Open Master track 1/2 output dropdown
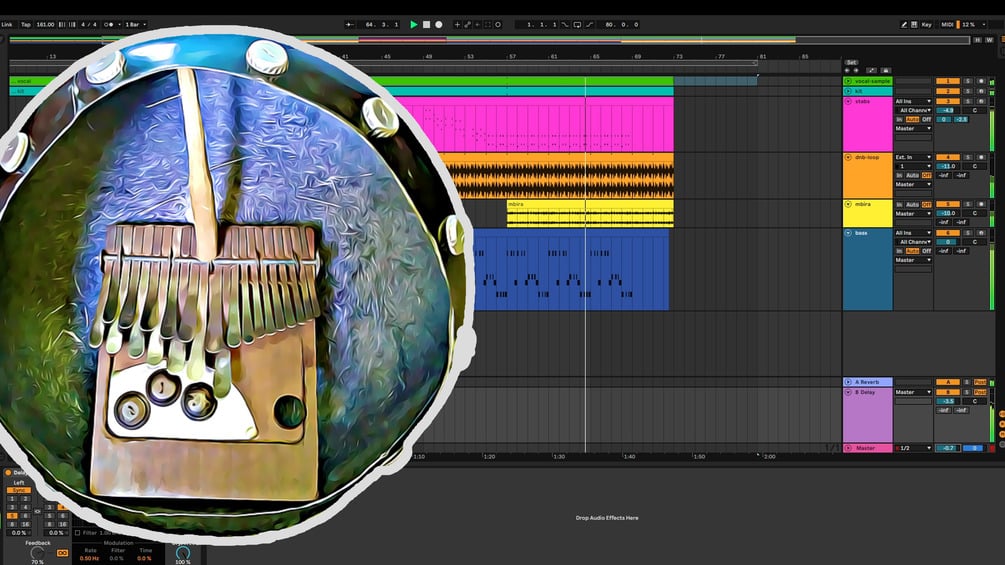Viewport: 1005px width, 565px height. pos(915,448)
